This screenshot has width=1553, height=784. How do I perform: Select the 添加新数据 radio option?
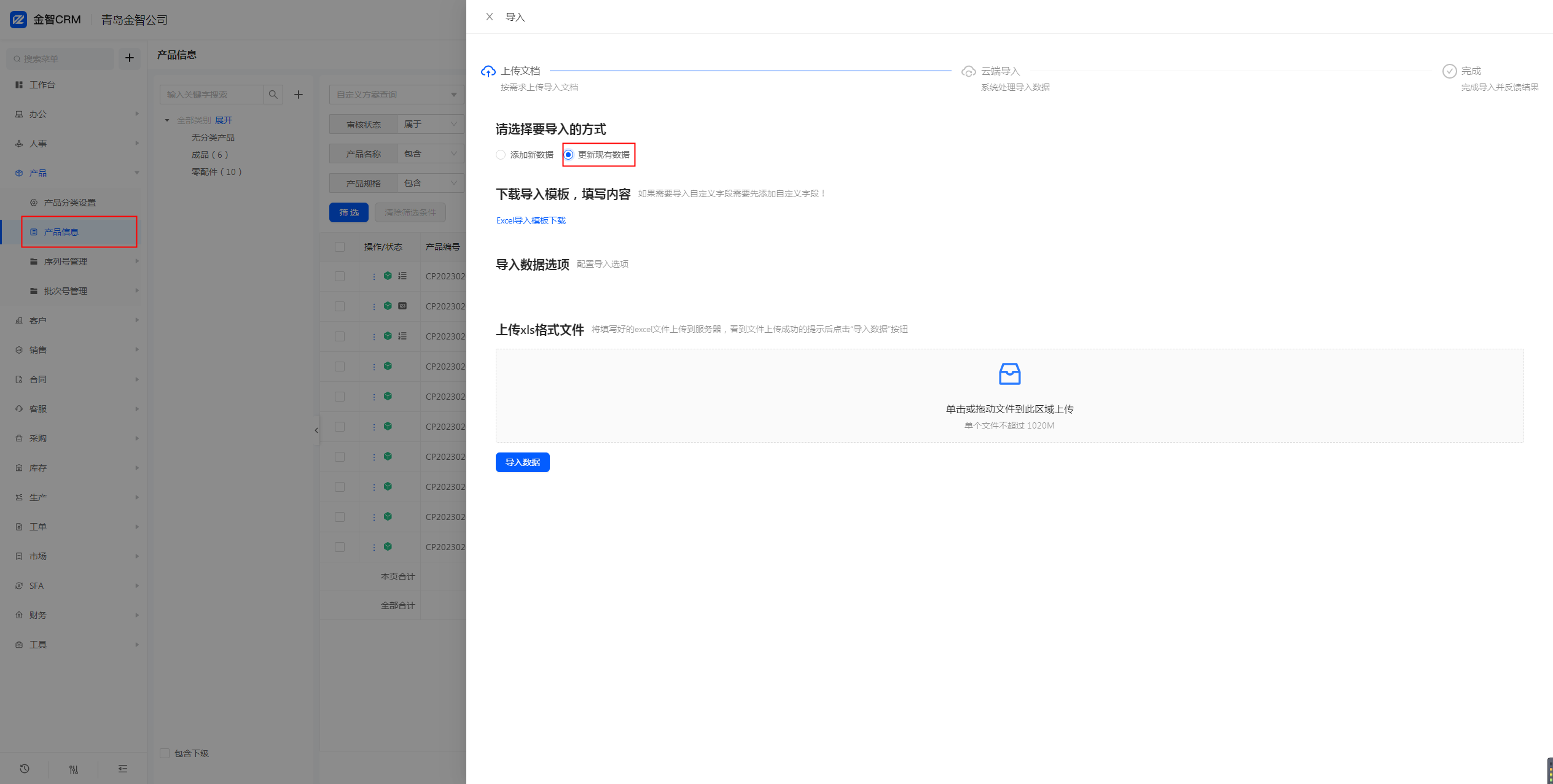[x=500, y=155]
